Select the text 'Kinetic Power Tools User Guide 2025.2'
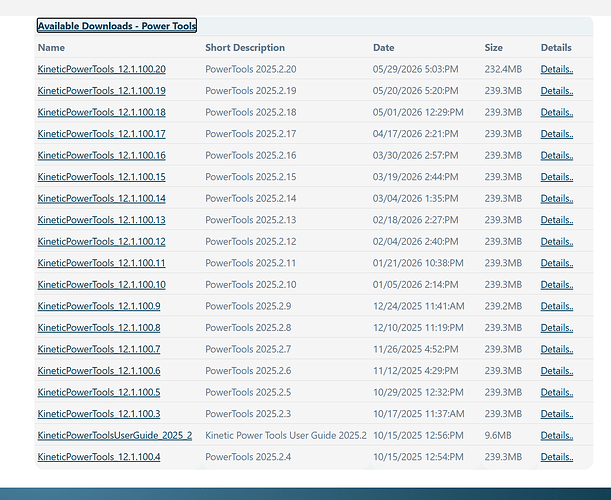This screenshot has height=500, width=611. (286, 435)
